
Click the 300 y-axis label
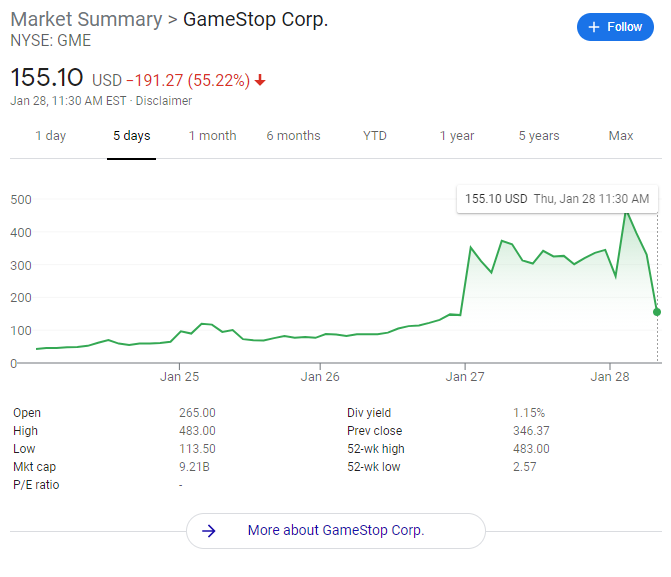click(x=21, y=265)
